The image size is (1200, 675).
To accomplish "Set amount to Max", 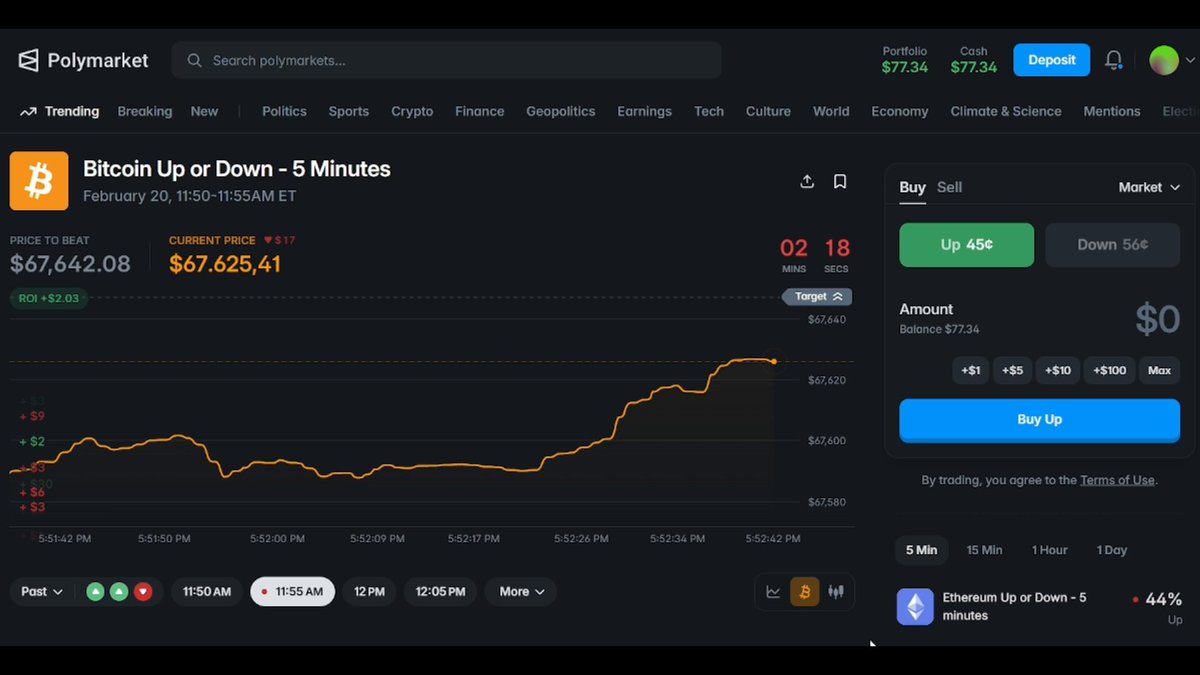I will tap(1159, 370).
